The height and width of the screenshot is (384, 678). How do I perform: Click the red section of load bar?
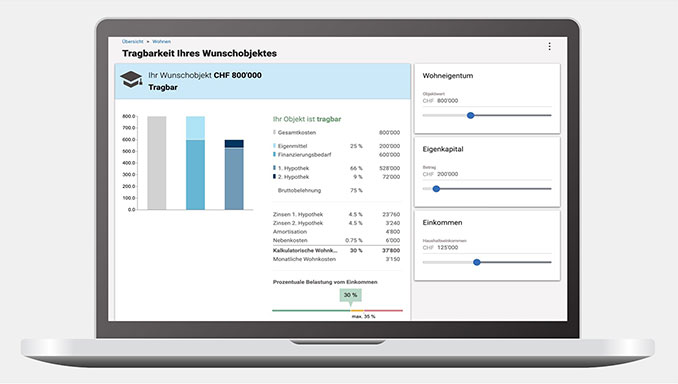pyautogui.click(x=383, y=310)
